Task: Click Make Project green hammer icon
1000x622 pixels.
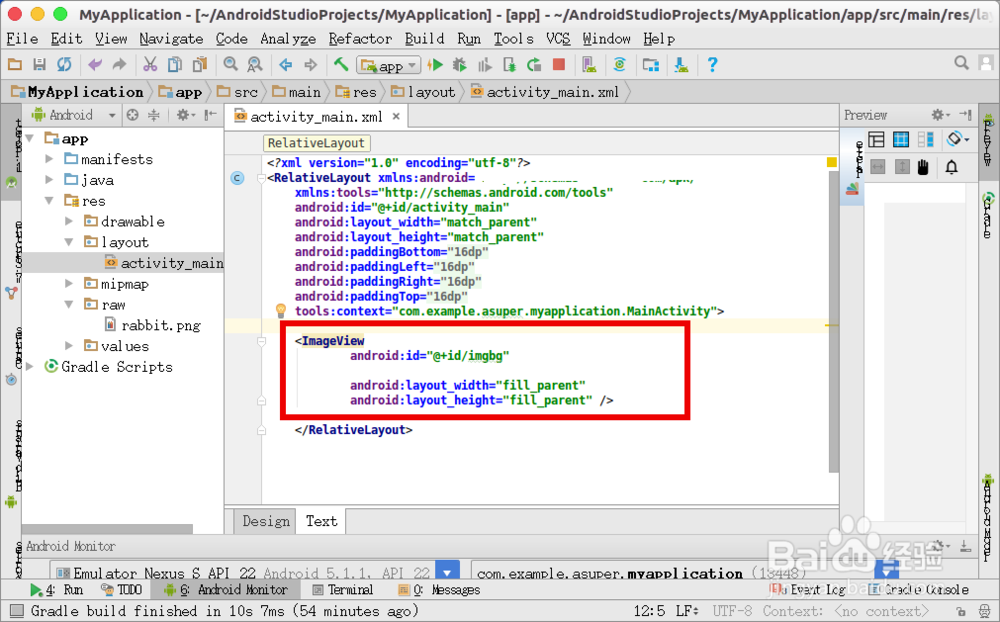Action: point(341,64)
